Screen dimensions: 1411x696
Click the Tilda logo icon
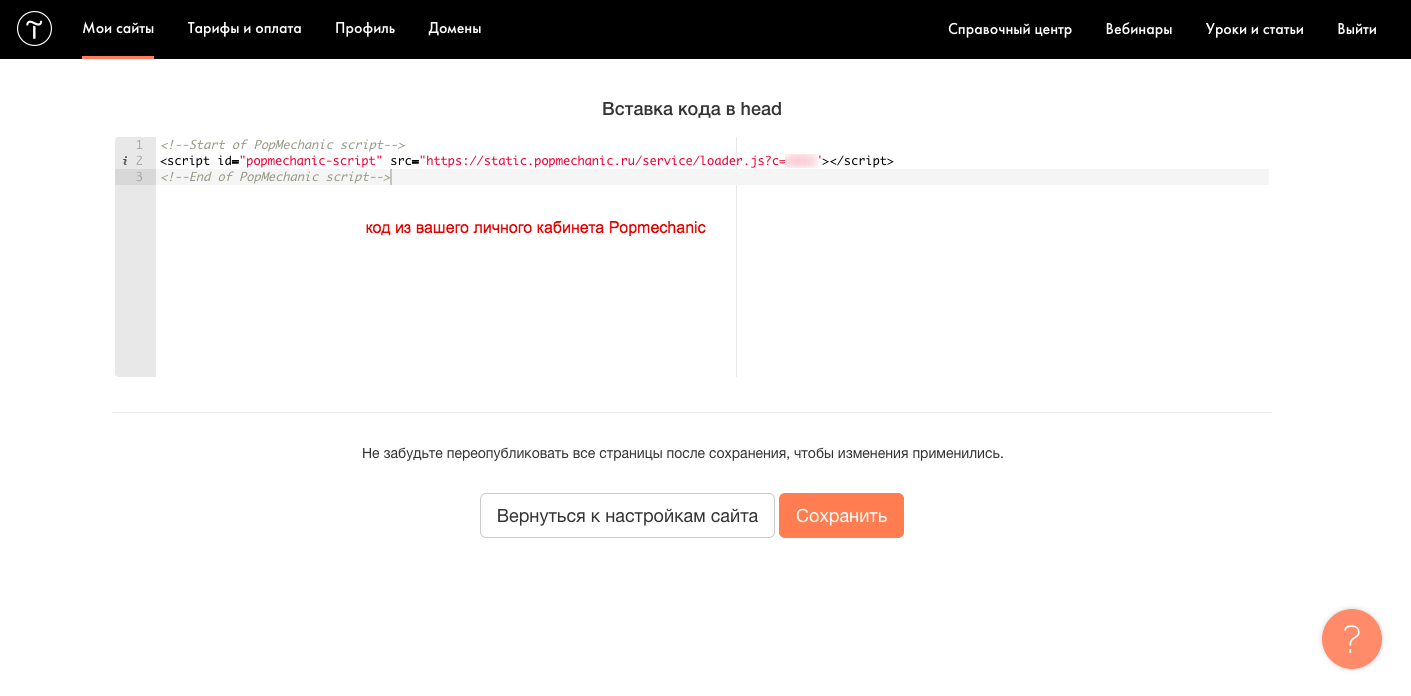tap(35, 29)
